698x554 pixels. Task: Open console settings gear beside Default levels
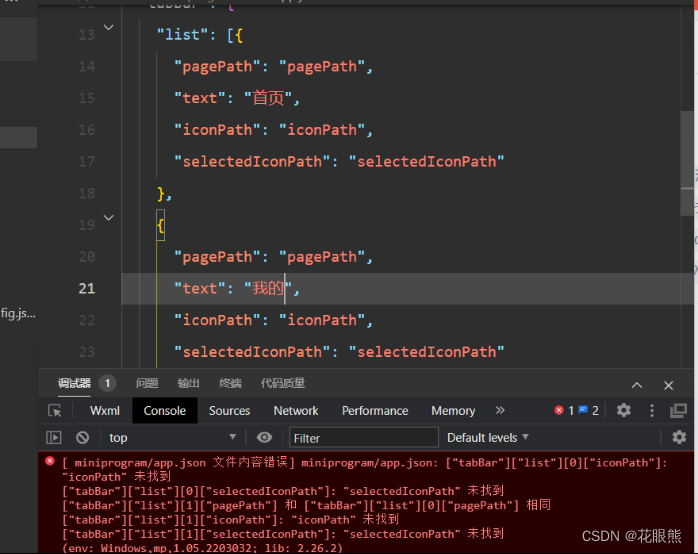pos(679,437)
